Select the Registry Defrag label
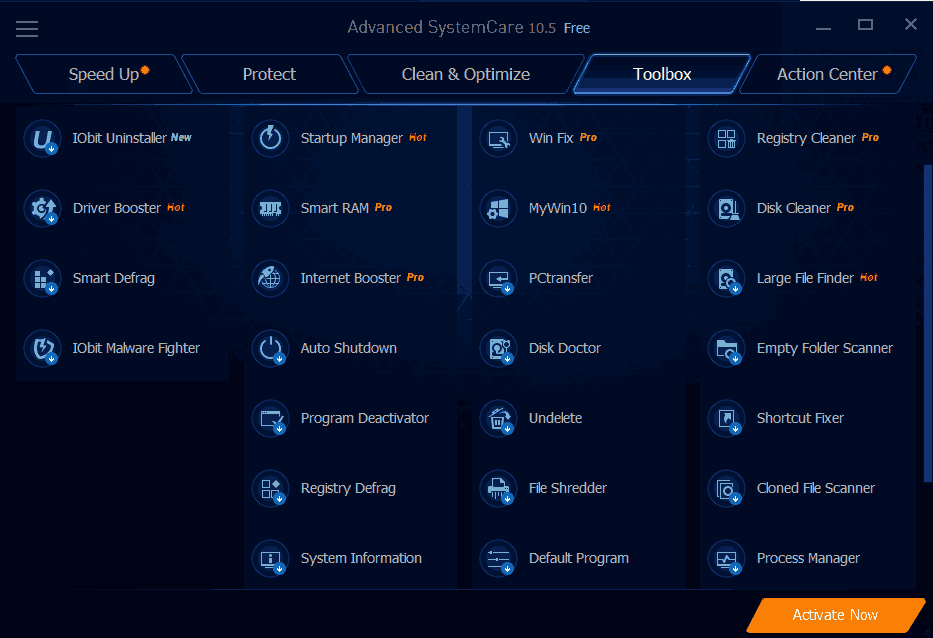This screenshot has height=638, width=933. pos(348,488)
